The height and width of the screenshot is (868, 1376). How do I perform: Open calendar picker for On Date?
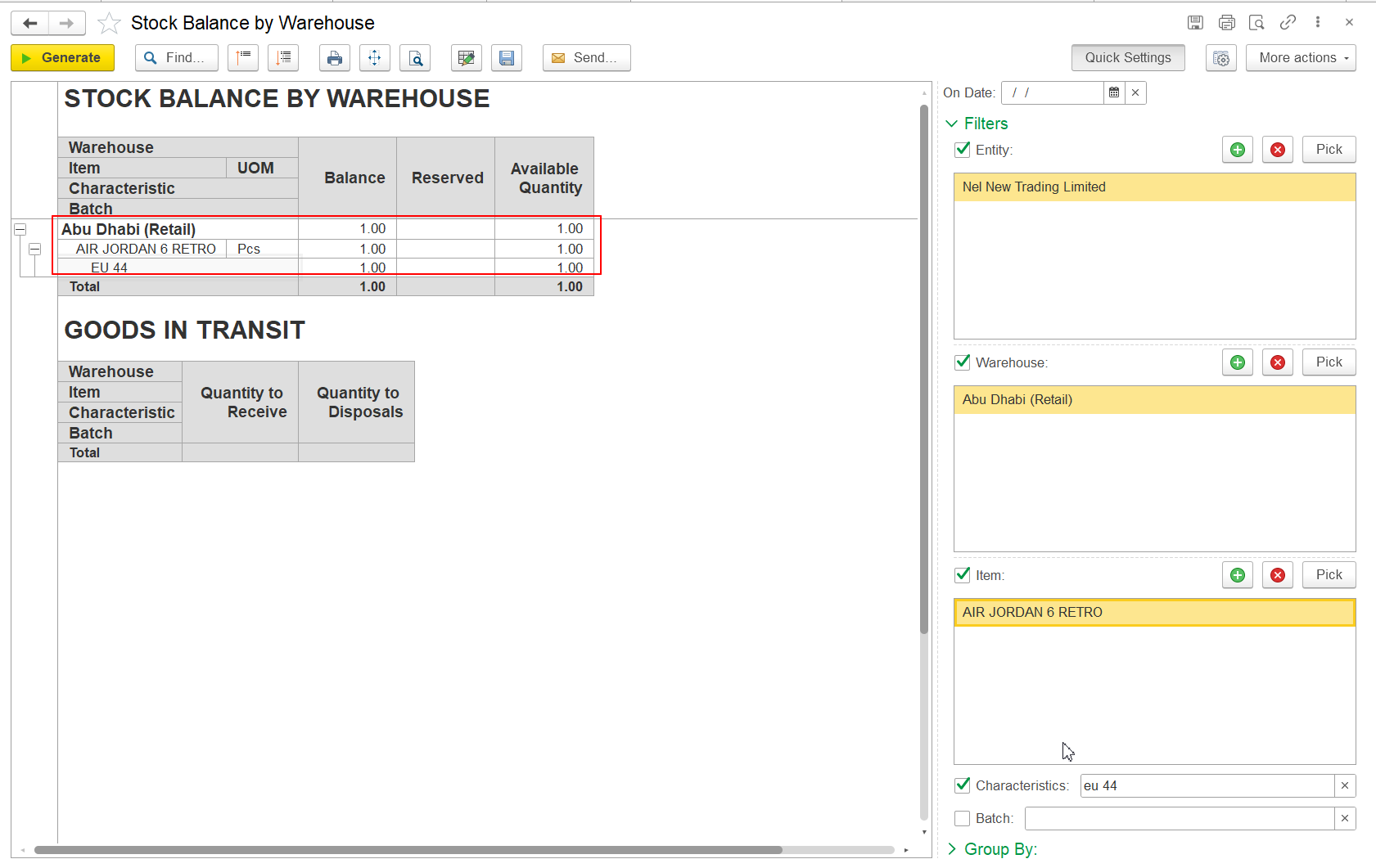[x=1114, y=93]
